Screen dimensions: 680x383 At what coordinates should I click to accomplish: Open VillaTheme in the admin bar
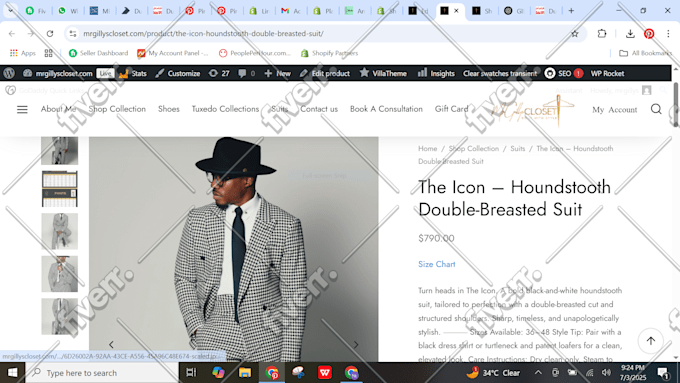click(383, 73)
